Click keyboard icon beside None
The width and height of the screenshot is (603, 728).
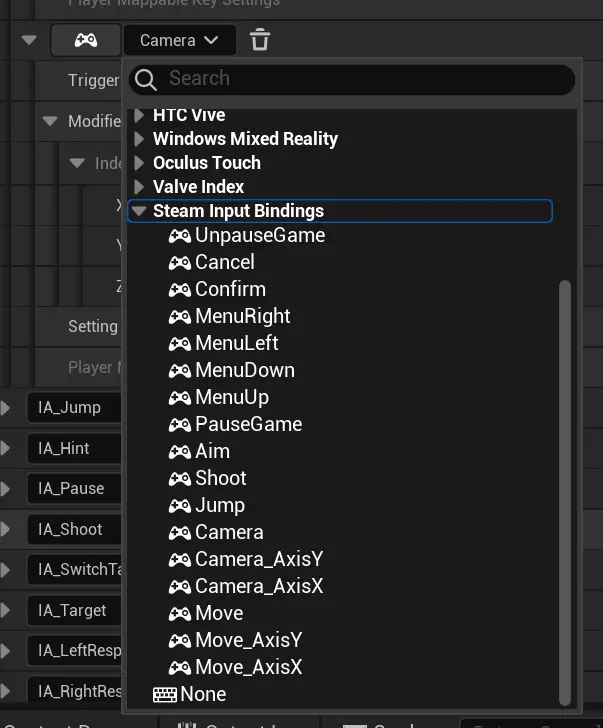(164, 695)
